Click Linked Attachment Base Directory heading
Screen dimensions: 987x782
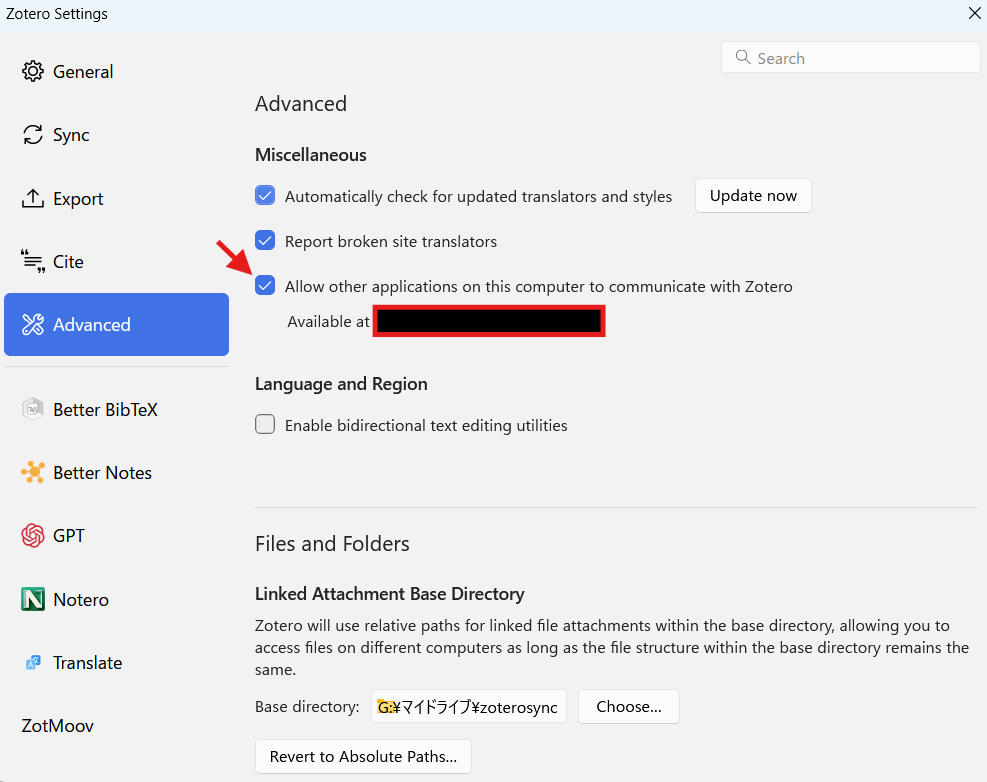tap(390, 594)
